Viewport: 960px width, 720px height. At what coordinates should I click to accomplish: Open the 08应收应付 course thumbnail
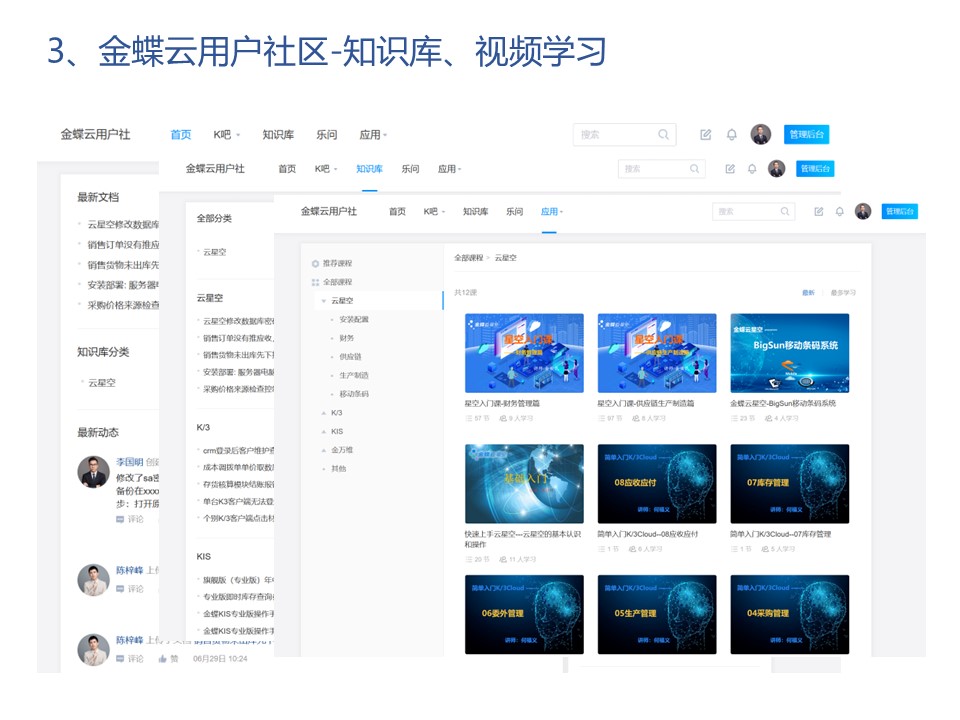pos(657,484)
